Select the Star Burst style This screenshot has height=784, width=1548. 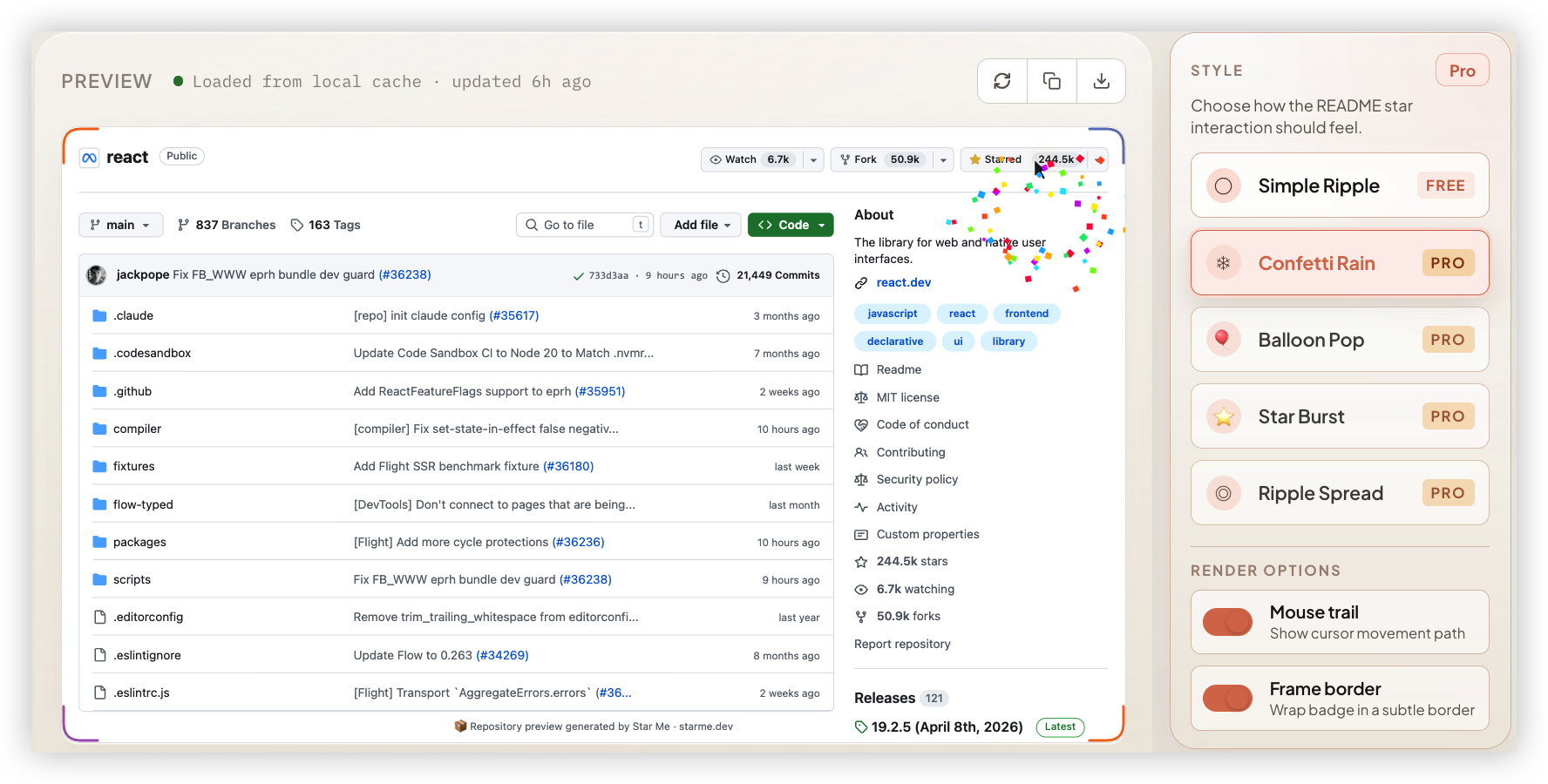pos(1340,416)
